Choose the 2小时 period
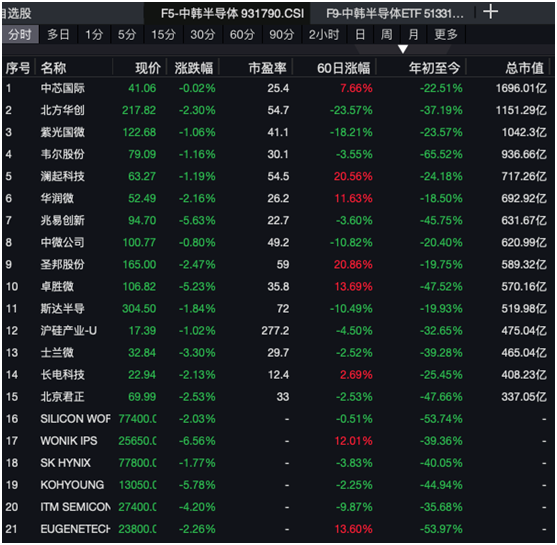The height and width of the screenshot is (545, 557). click(x=324, y=35)
